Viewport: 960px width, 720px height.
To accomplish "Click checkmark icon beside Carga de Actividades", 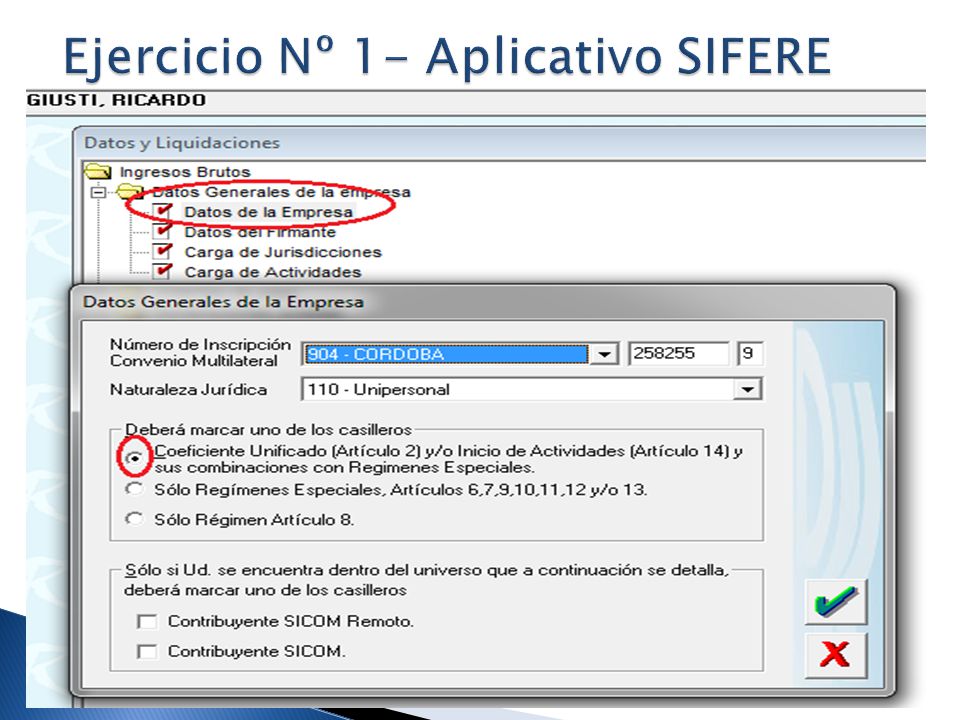I will [162, 272].
